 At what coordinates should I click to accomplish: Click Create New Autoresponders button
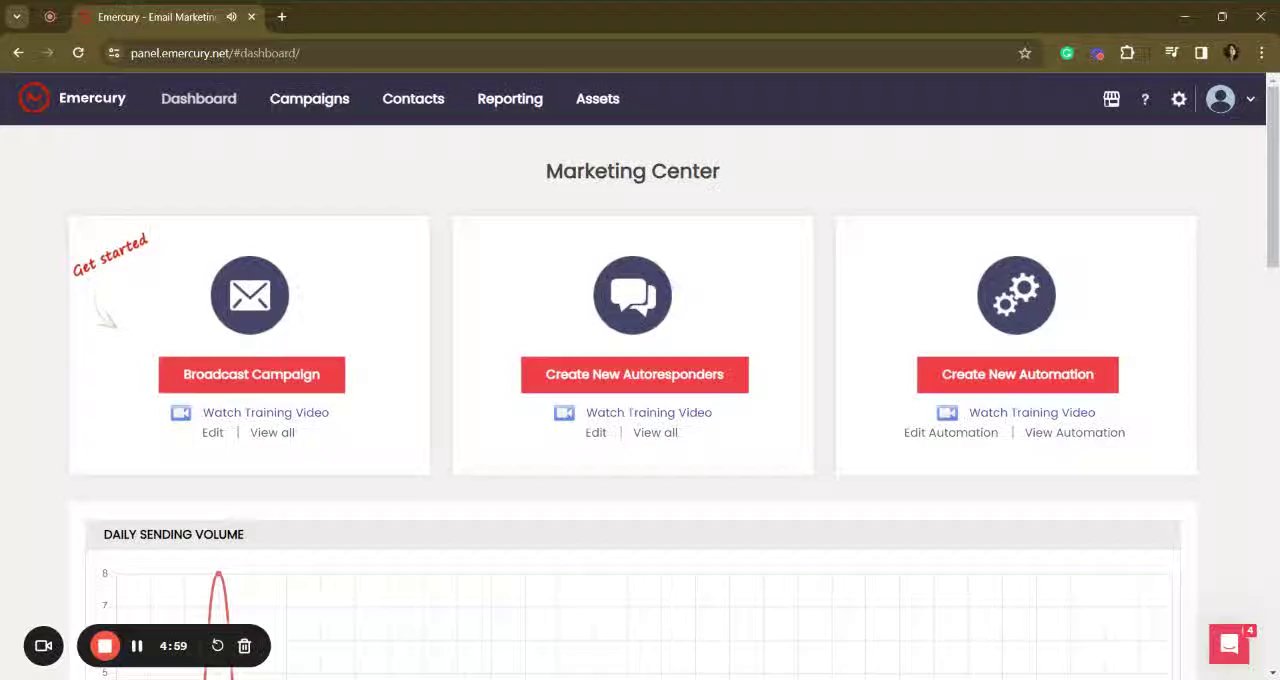(634, 375)
